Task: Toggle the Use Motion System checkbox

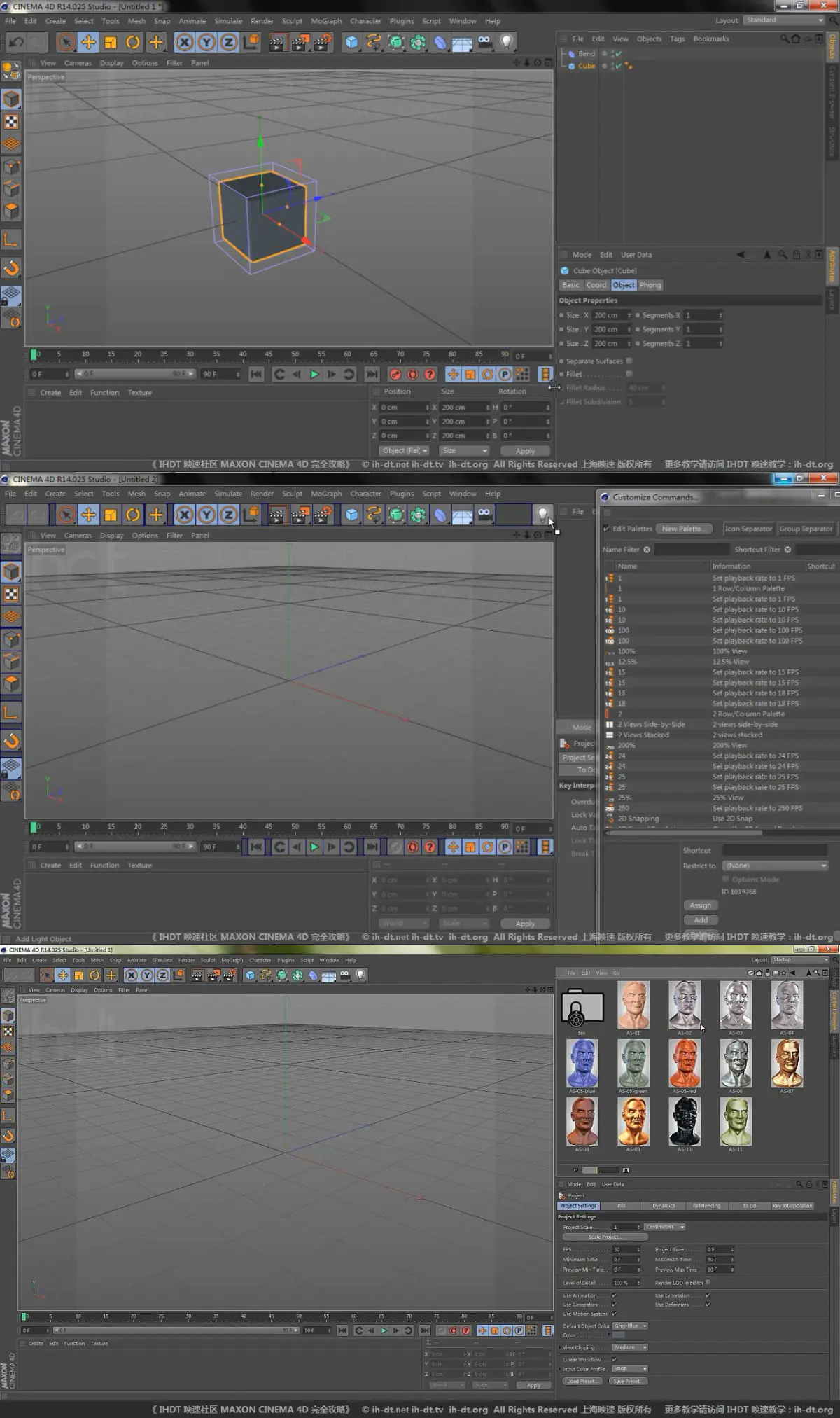Action: (x=614, y=1314)
